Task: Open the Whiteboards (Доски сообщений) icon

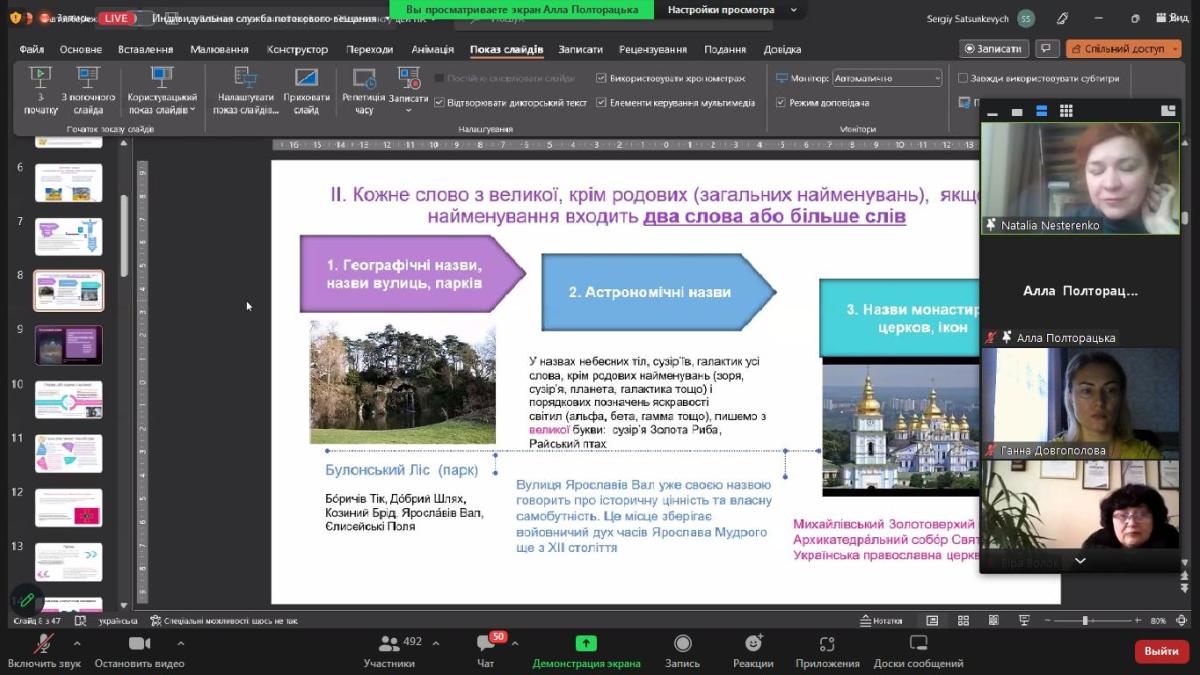Action: [918, 643]
